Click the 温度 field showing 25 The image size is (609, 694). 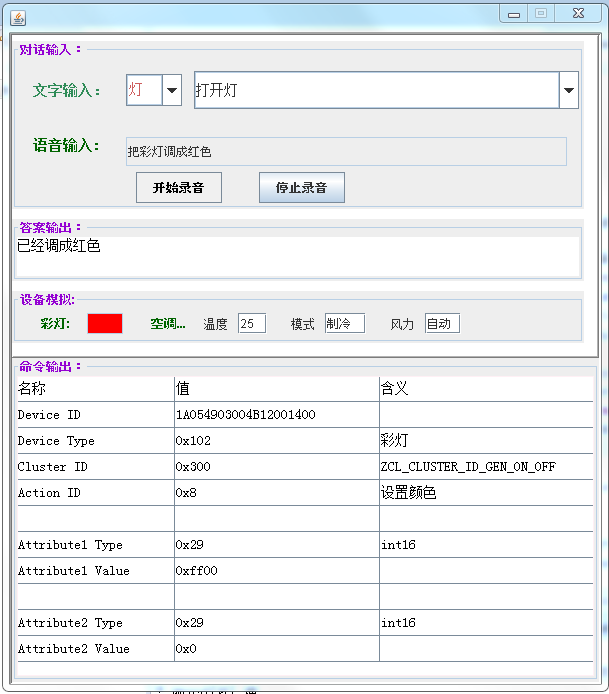click(252, 324)
